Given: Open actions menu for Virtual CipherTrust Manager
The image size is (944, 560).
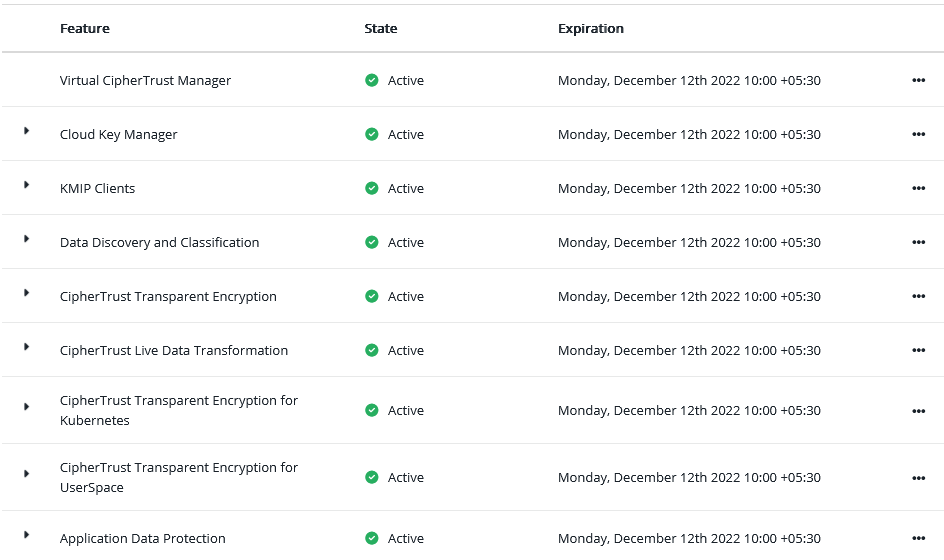Looking at the screenshot, I should [x=918, y=81].
